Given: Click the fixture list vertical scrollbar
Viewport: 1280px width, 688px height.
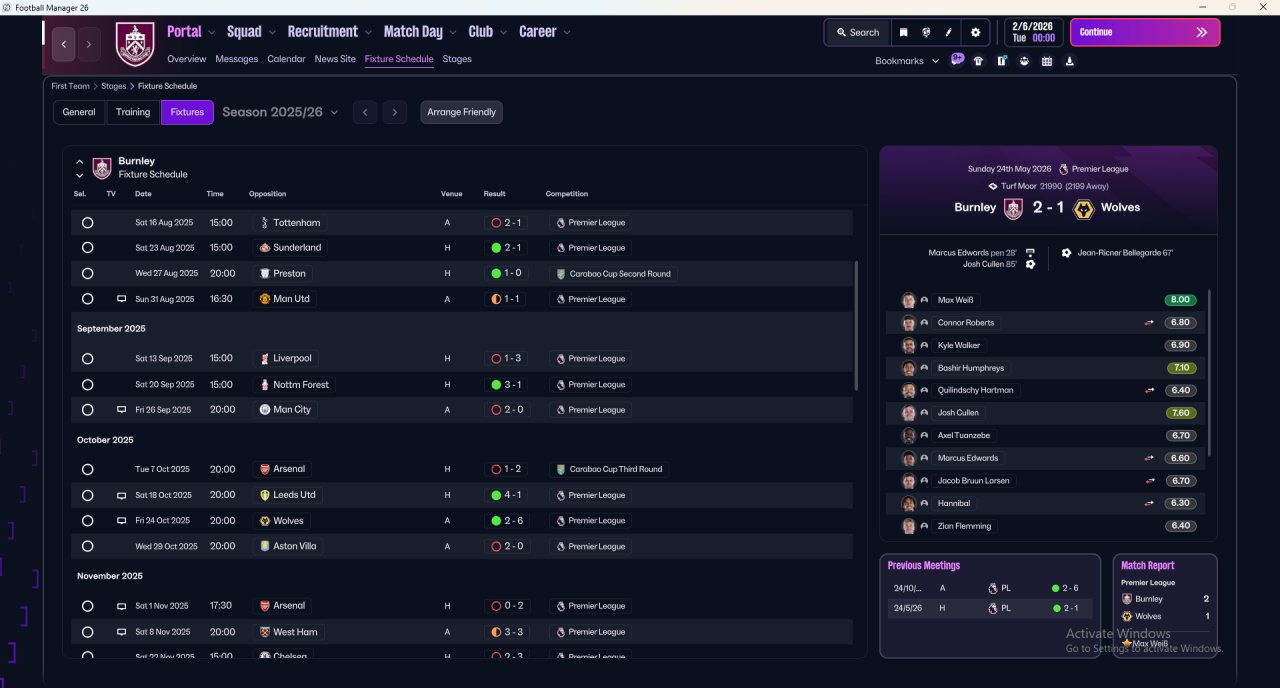Looking at the screenshot, I should [x=856, y=326].
